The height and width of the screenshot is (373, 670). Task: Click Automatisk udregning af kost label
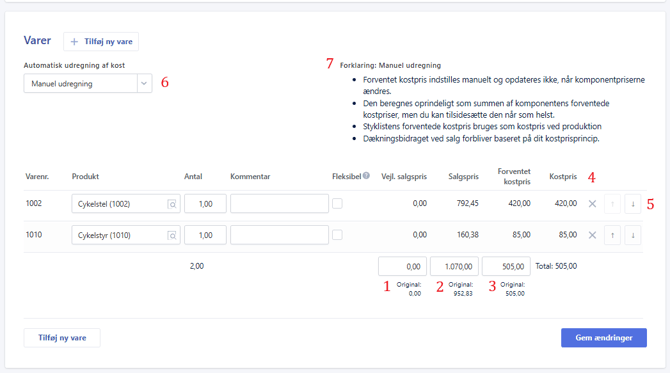[x=74, y=65]
